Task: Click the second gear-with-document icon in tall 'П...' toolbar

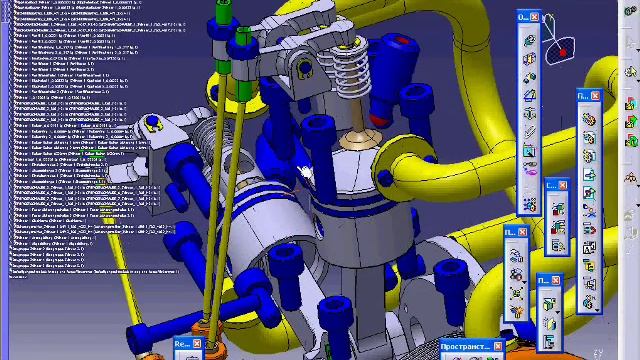Action: [589, 138]
